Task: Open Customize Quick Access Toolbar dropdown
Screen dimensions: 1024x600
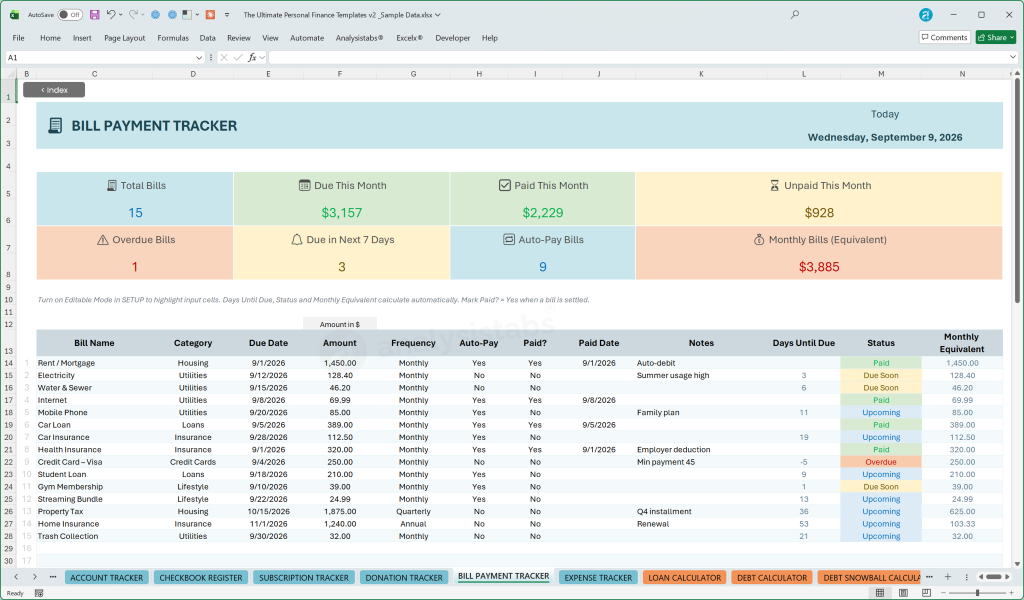Action: [x=227, y=14]
